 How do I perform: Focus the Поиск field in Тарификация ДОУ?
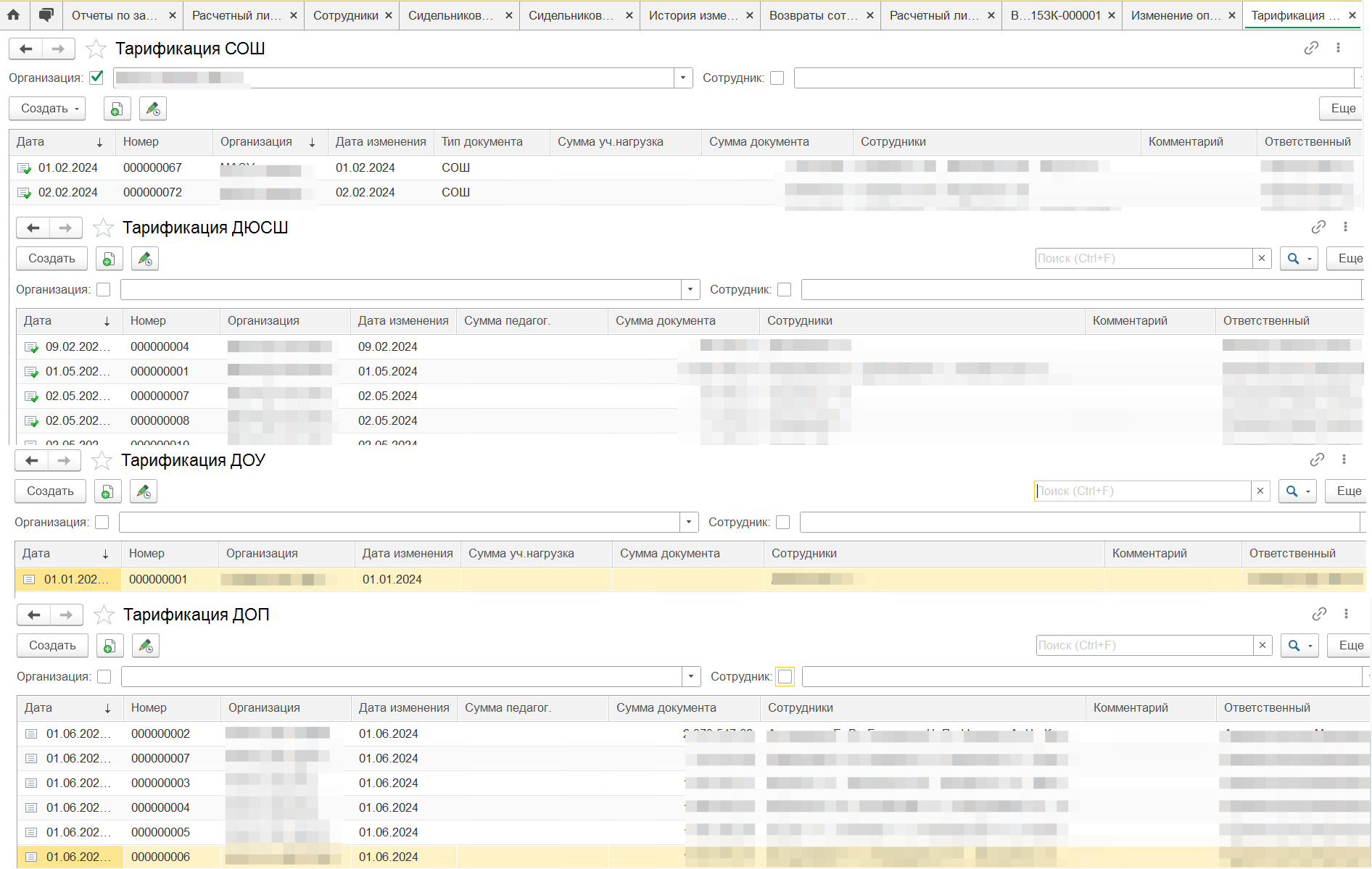(1142, 491)
